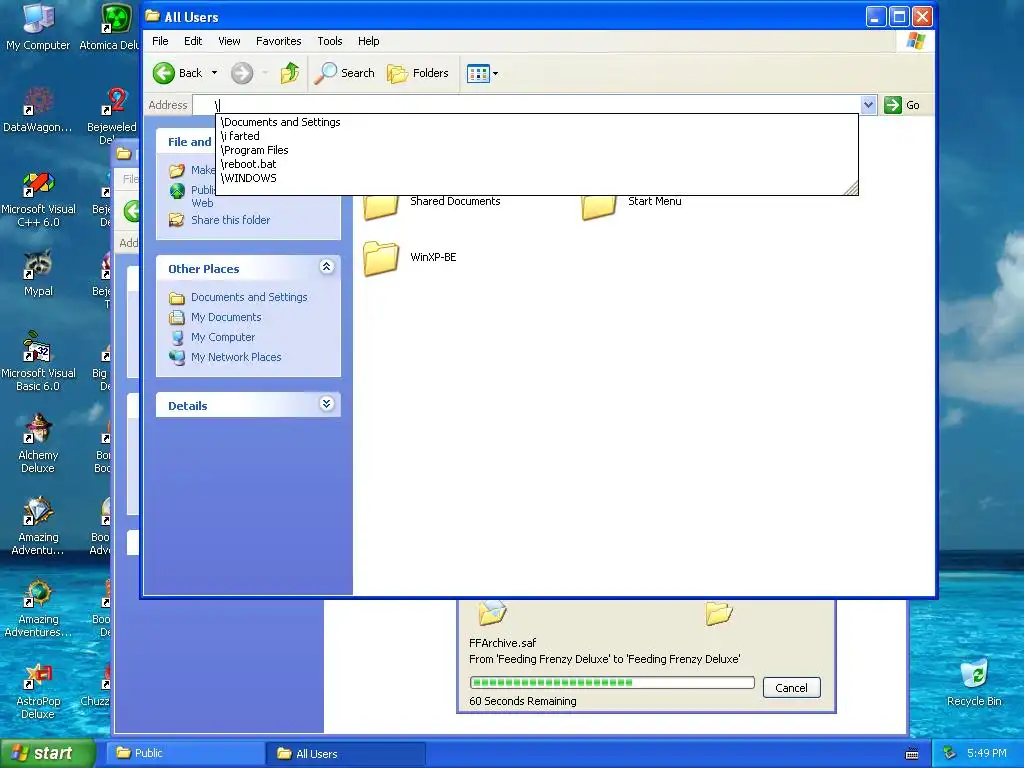Open My Computer link in Other Places
The image size is (1024, 768).
[223, 337]
